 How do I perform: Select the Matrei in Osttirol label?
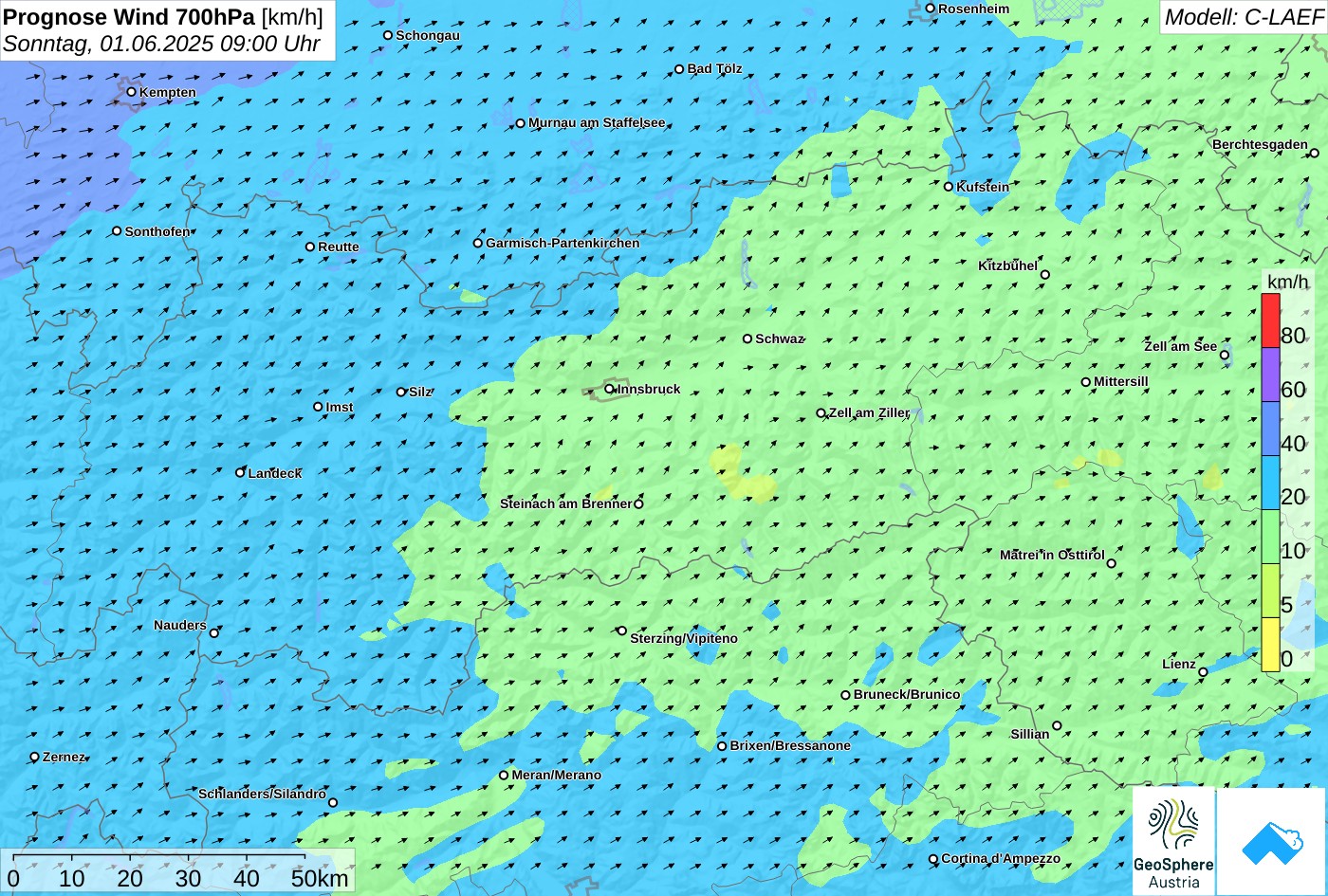[x=1052, y=555]
